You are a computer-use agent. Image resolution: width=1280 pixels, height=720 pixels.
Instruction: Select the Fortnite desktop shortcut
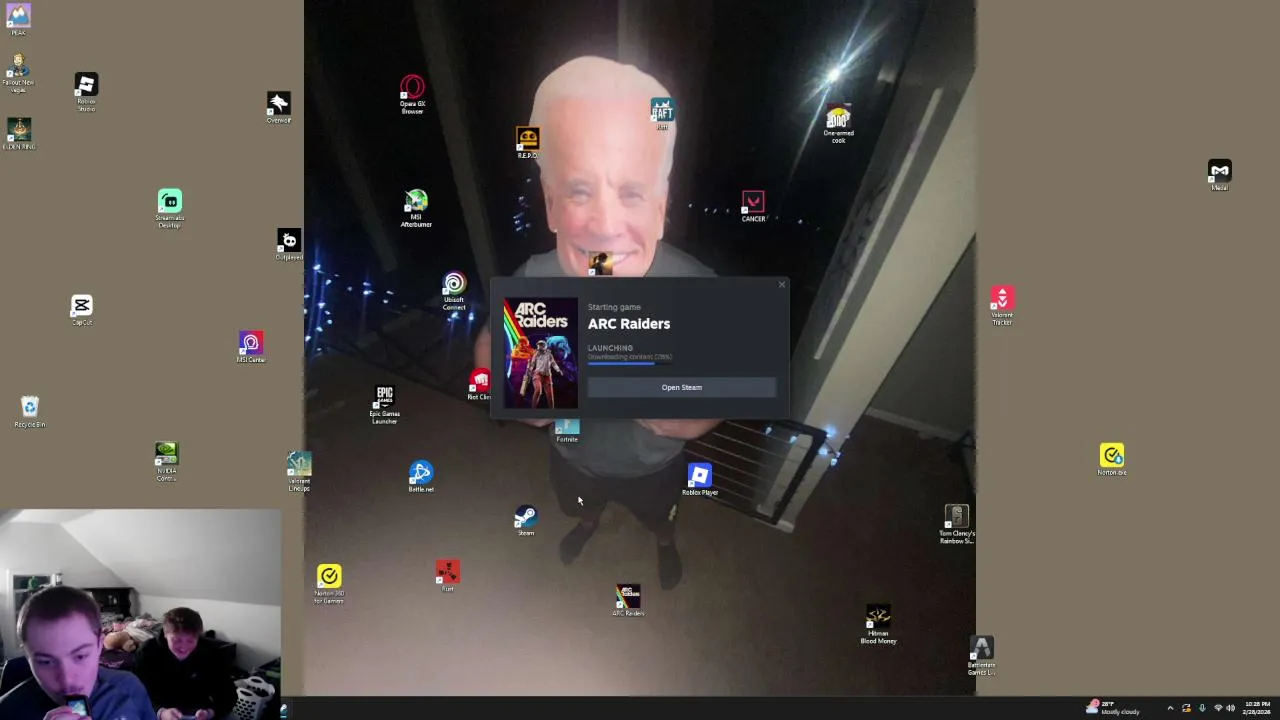point(567,432)
